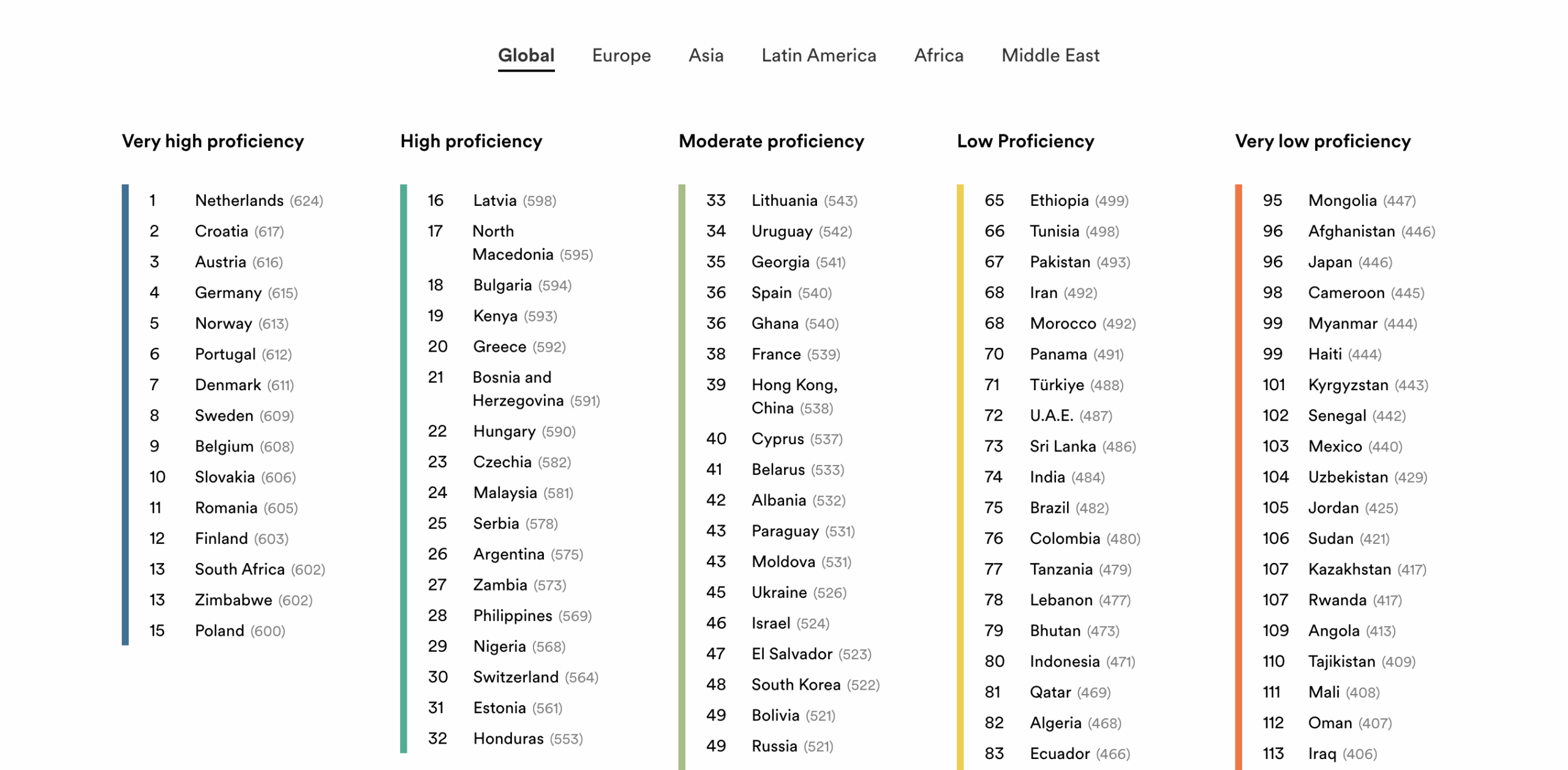Open Hong Kong, China entry
1568x770 pixels.
(x=794, y=396)
